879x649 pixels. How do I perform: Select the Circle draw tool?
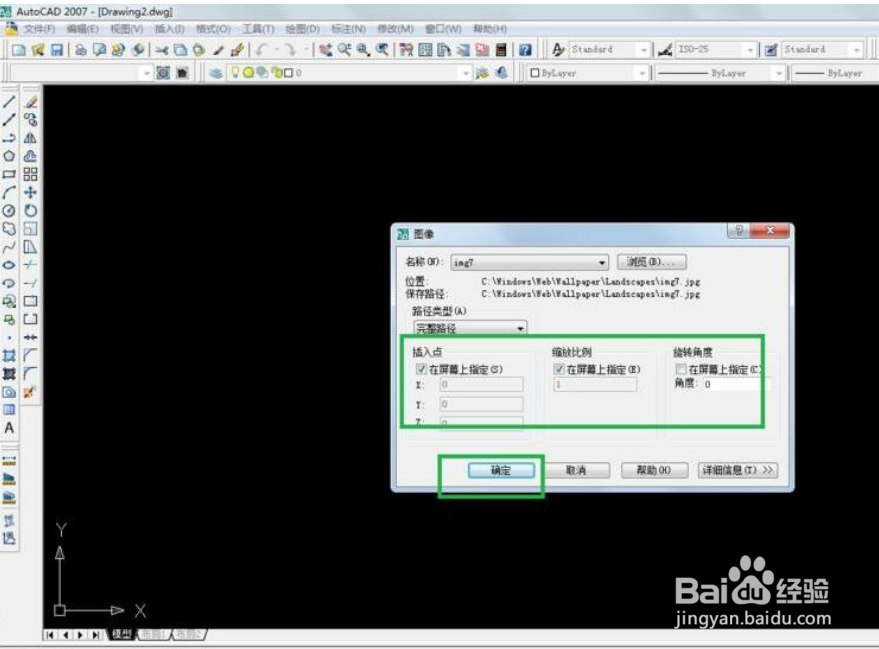click(9, 211)
